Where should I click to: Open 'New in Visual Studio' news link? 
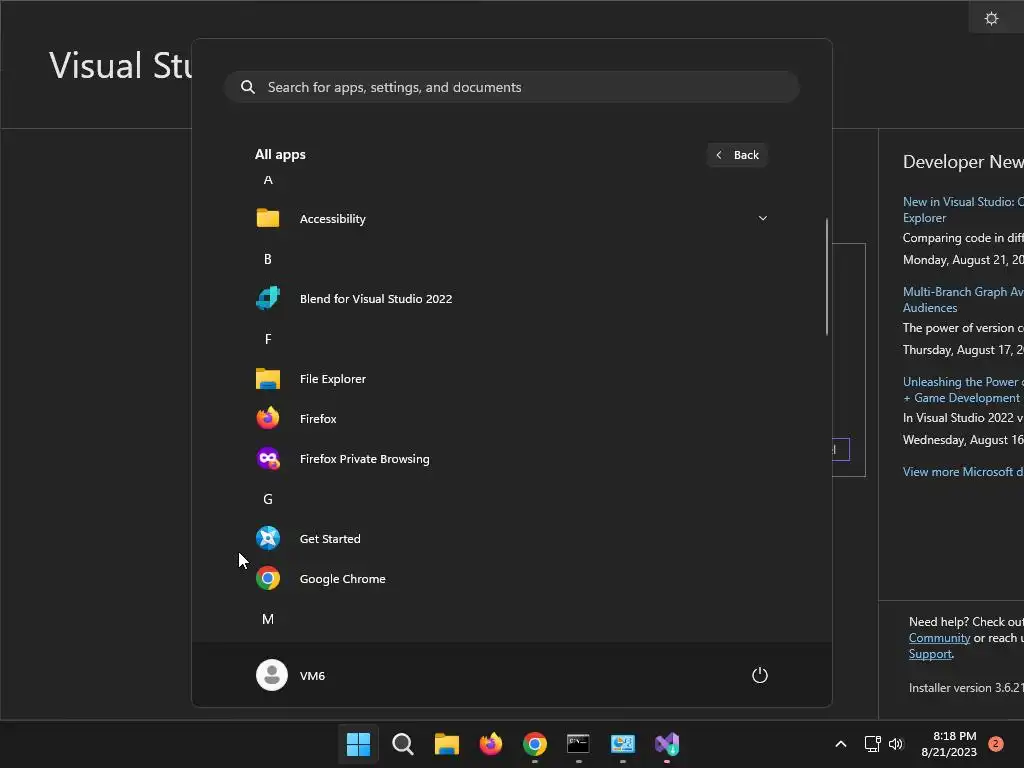point(963,210)
